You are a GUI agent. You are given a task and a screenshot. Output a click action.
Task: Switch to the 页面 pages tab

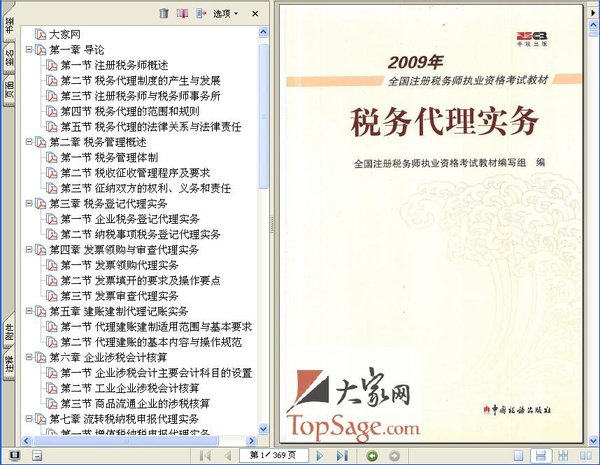point(9,89)
